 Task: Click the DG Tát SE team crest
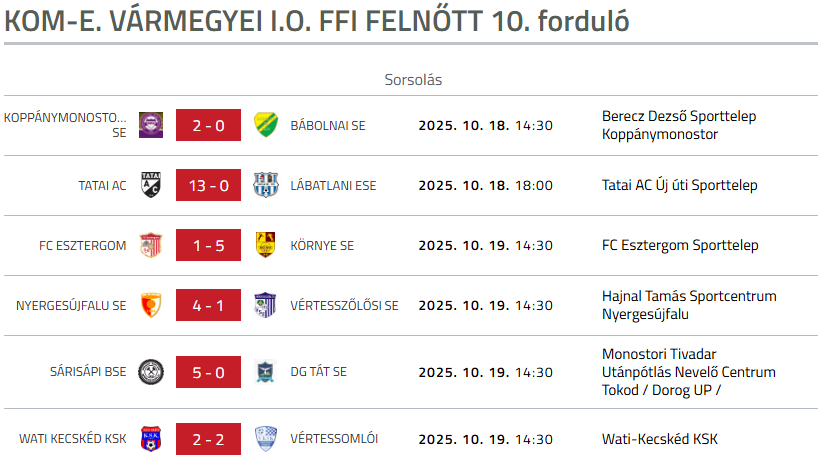click(265, 371)
